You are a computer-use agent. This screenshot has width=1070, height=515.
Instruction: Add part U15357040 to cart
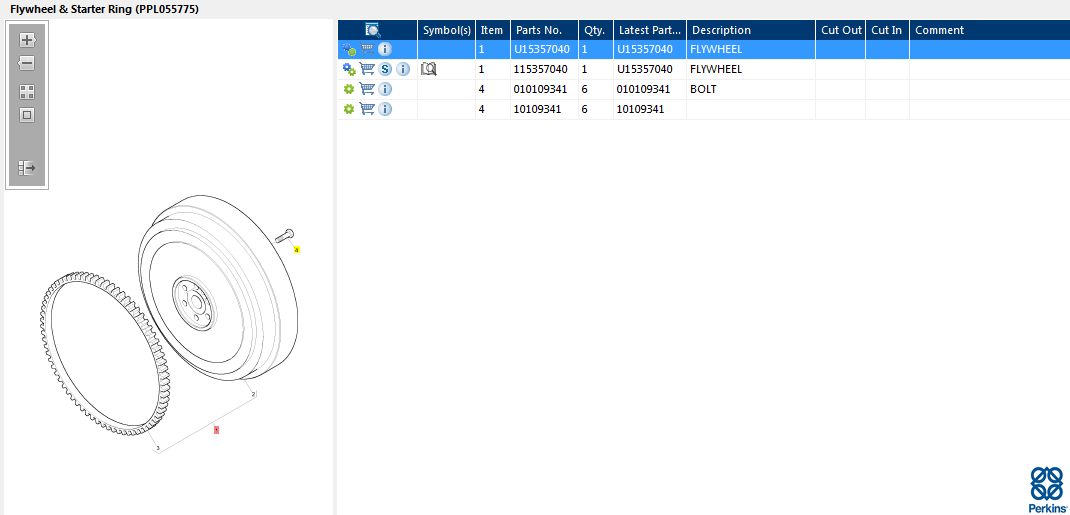[367, 49]
